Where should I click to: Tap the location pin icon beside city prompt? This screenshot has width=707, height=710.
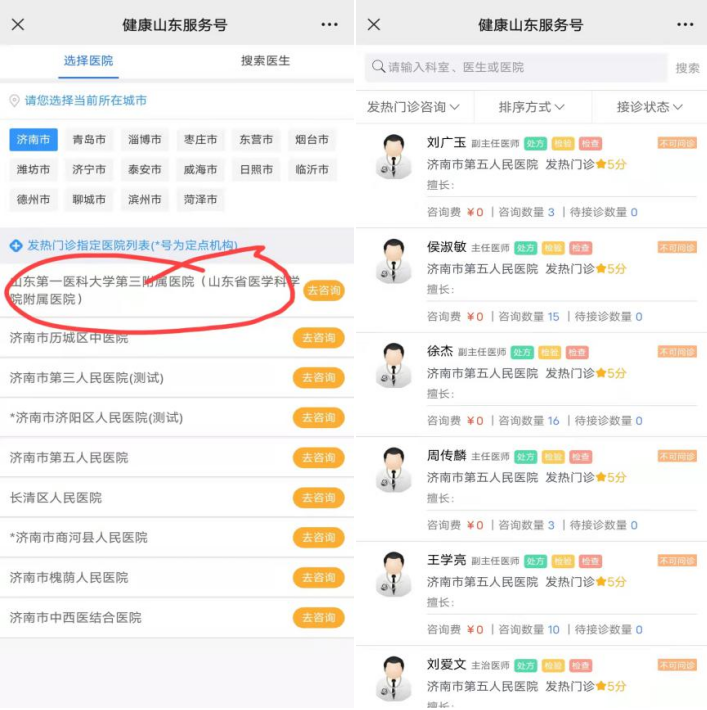14,101
